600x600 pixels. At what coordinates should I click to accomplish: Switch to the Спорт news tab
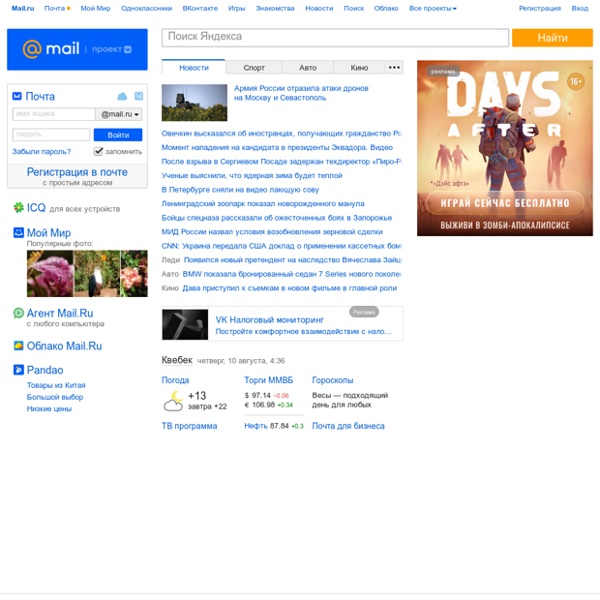pos(254,68)
